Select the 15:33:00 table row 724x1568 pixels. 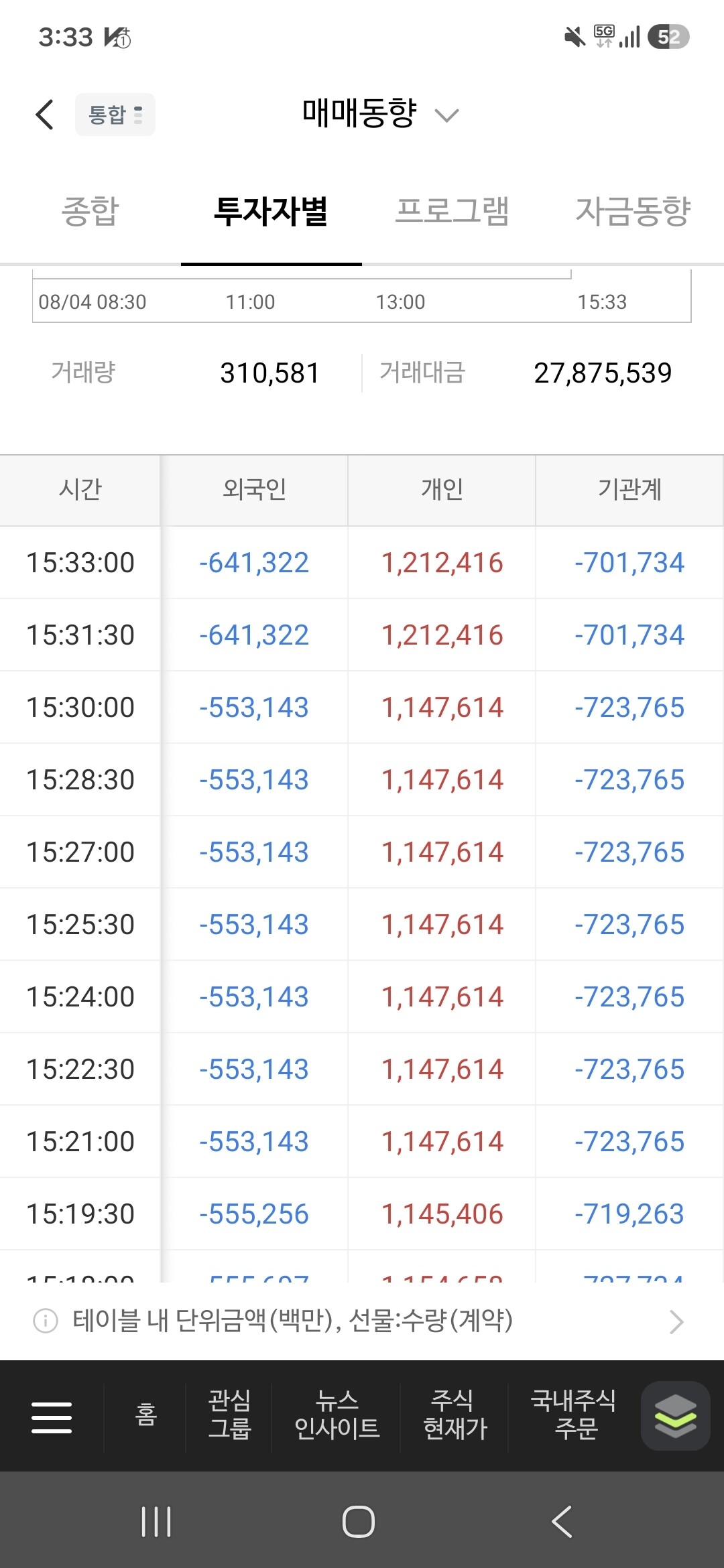tap(362, 562)
